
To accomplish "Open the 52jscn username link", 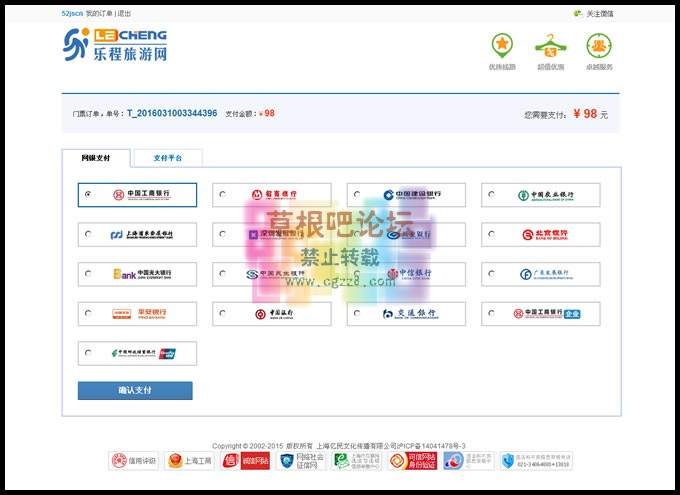I will tap(72, 13).
